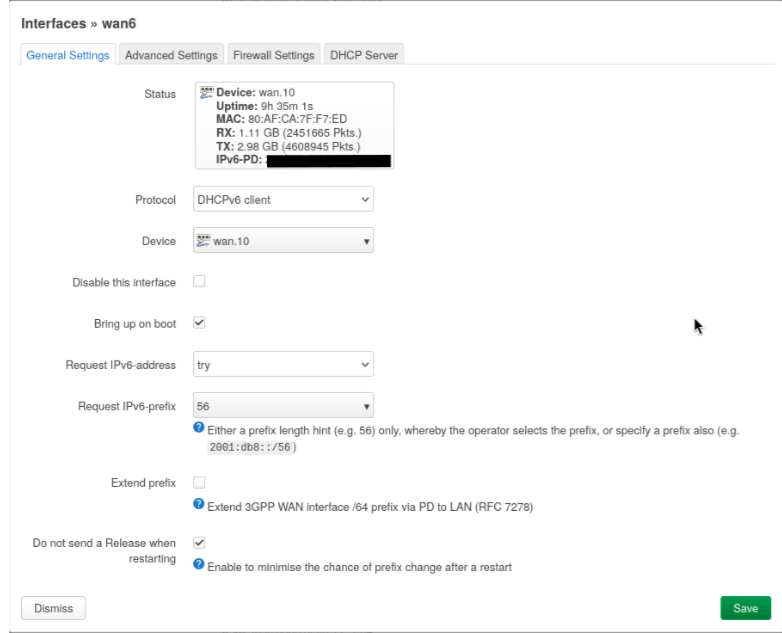This screenshot has width=782, height=633.
Task: Open the DHCP Server tab
Action: [364, 55]
